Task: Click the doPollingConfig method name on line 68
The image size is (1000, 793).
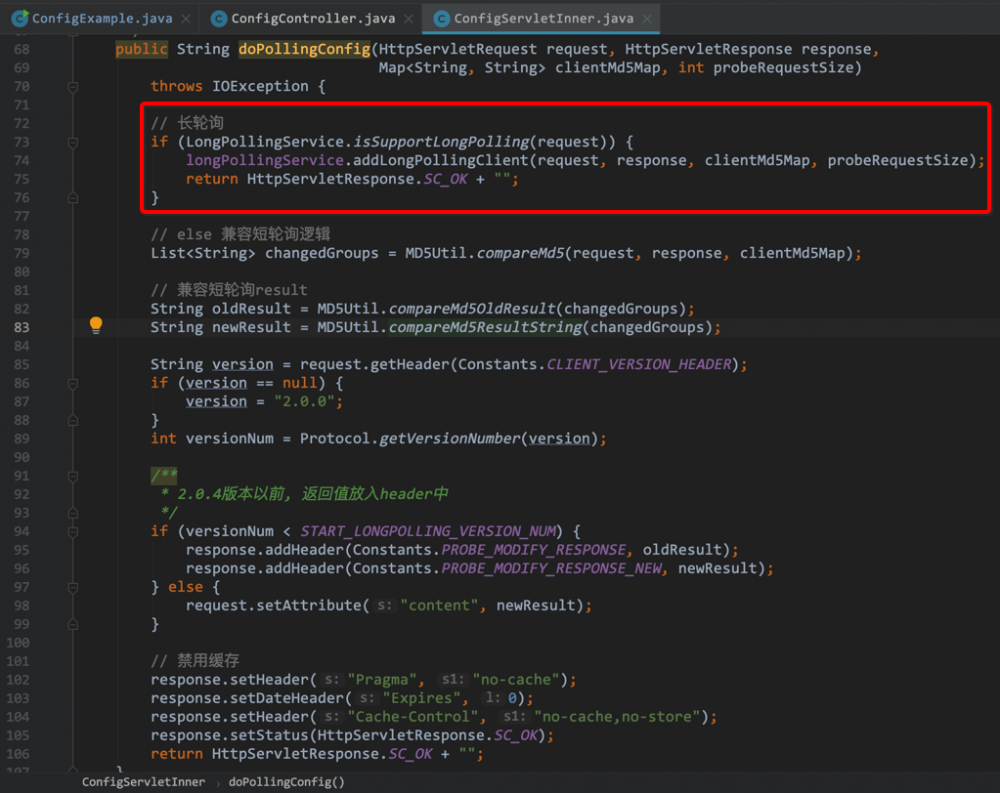Action: pyautogui.click(x=304, y=49)
